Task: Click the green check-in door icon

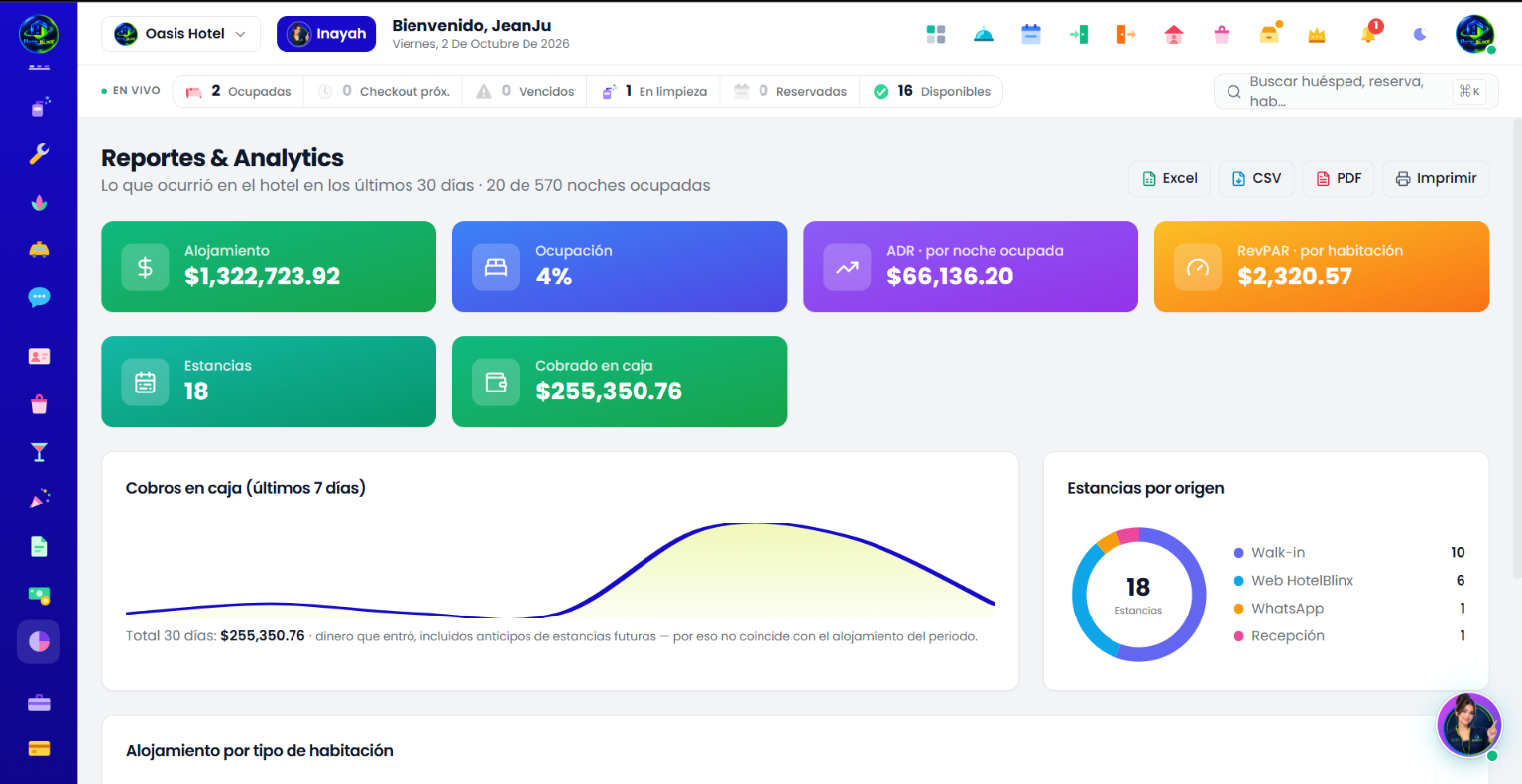Action: (x=1079, y=34)
